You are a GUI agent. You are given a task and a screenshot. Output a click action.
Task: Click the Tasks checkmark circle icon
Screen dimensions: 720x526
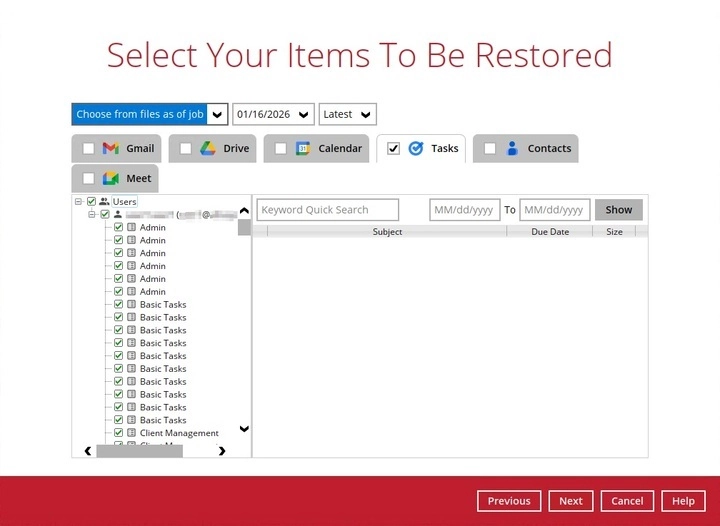(416, 149)
